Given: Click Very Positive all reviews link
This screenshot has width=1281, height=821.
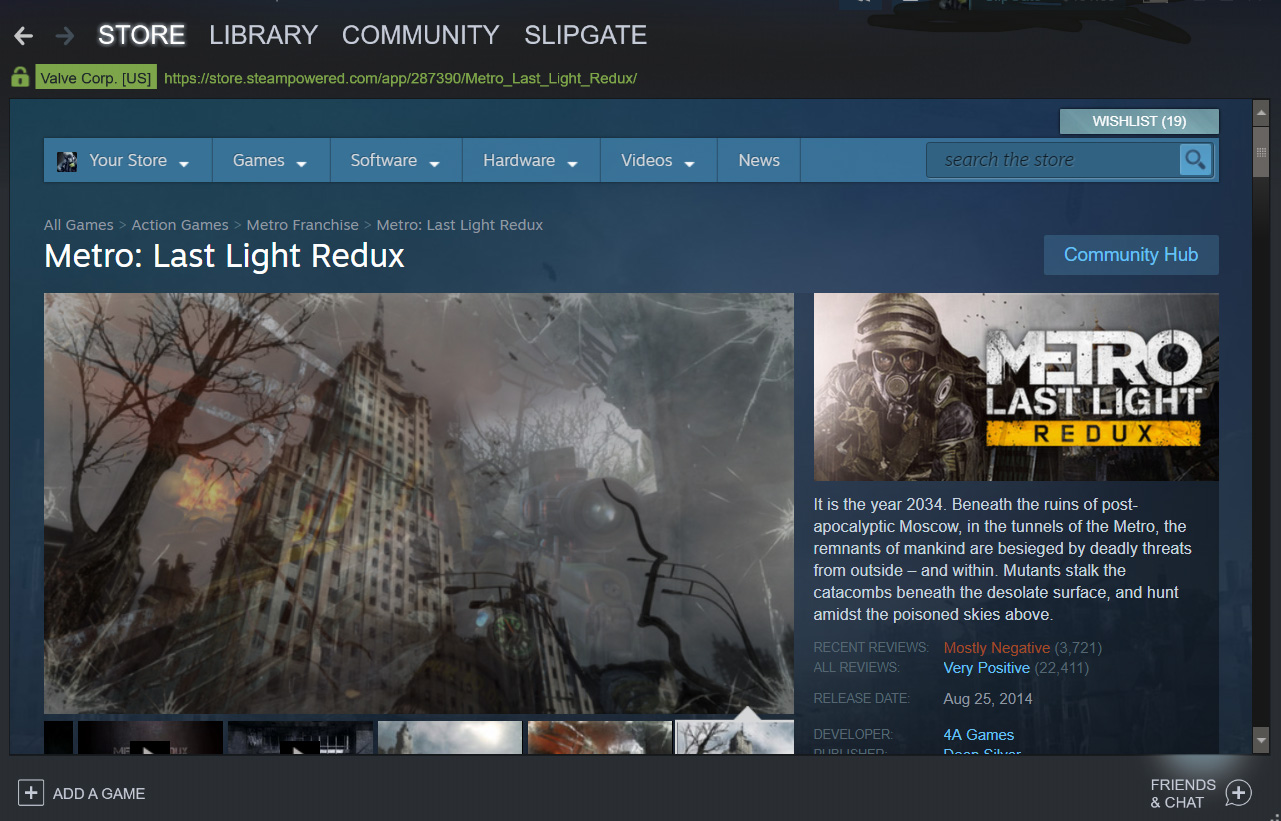Looking at the screenshot, I should 986,668.
